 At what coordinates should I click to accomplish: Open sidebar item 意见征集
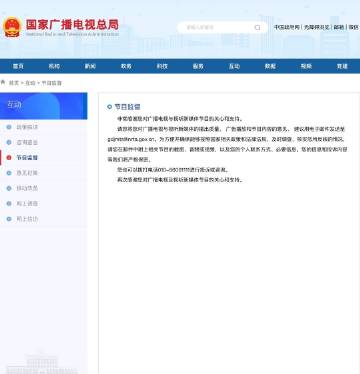pyautogui.click(x=27, y=173)
